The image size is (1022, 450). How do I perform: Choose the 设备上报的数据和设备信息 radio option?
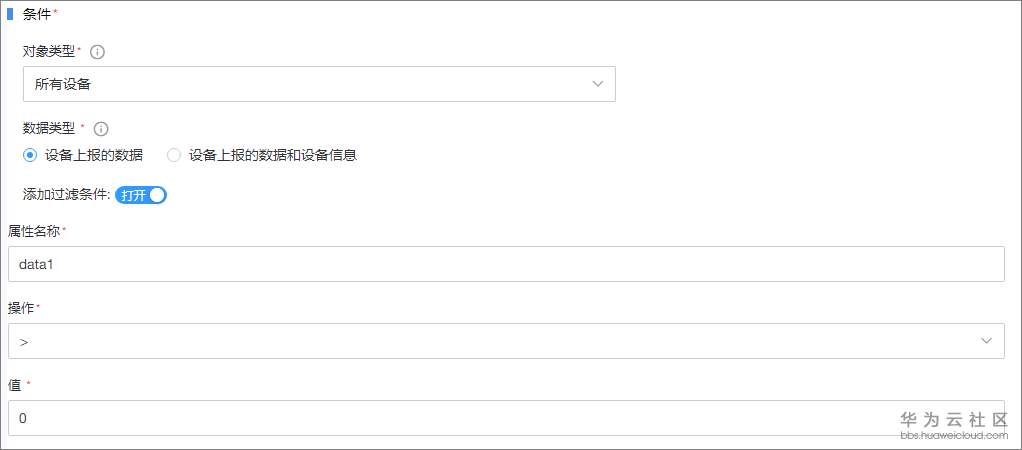tap(174, 155)
